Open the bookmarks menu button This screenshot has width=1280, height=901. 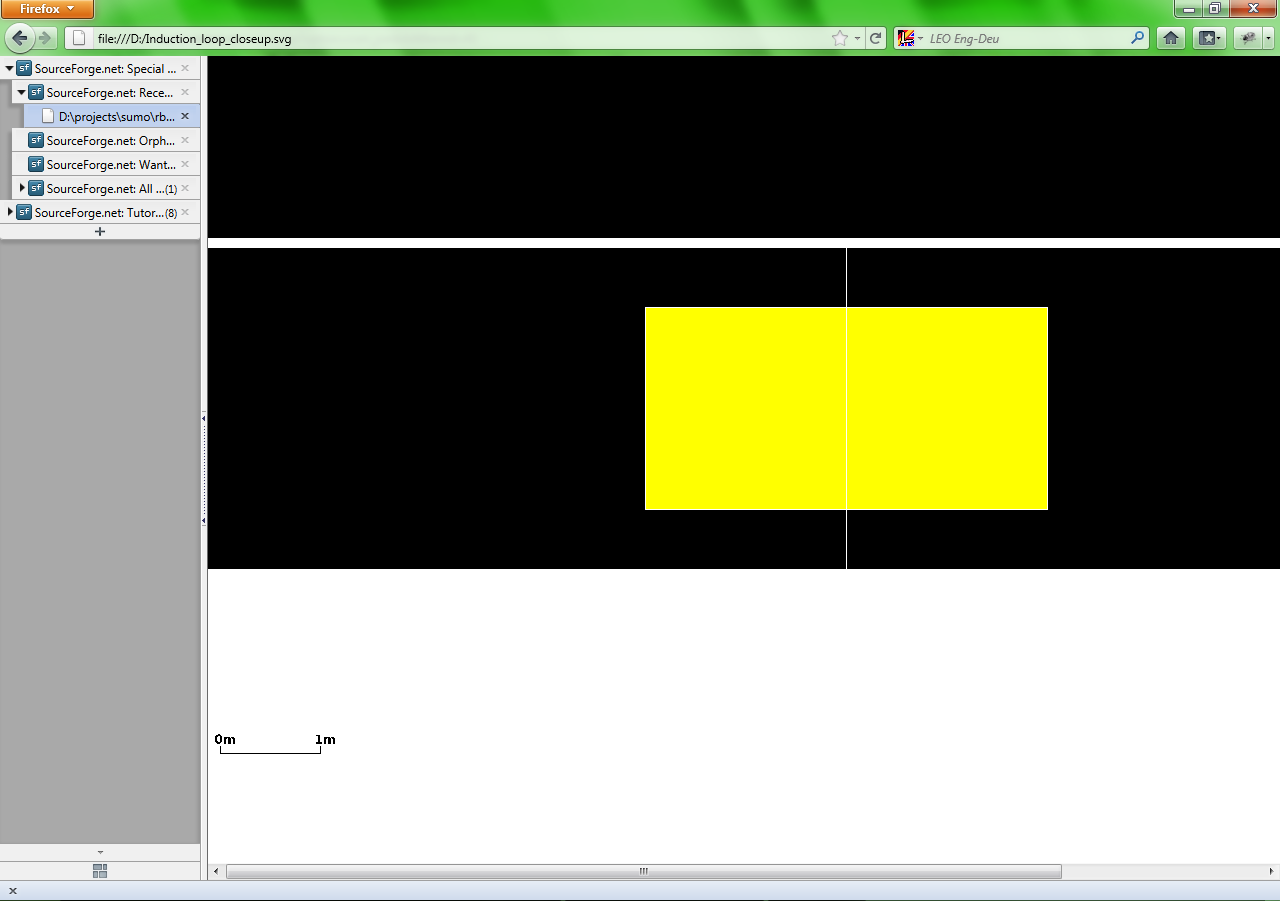pyautogui.click(x=1210, y=38)
